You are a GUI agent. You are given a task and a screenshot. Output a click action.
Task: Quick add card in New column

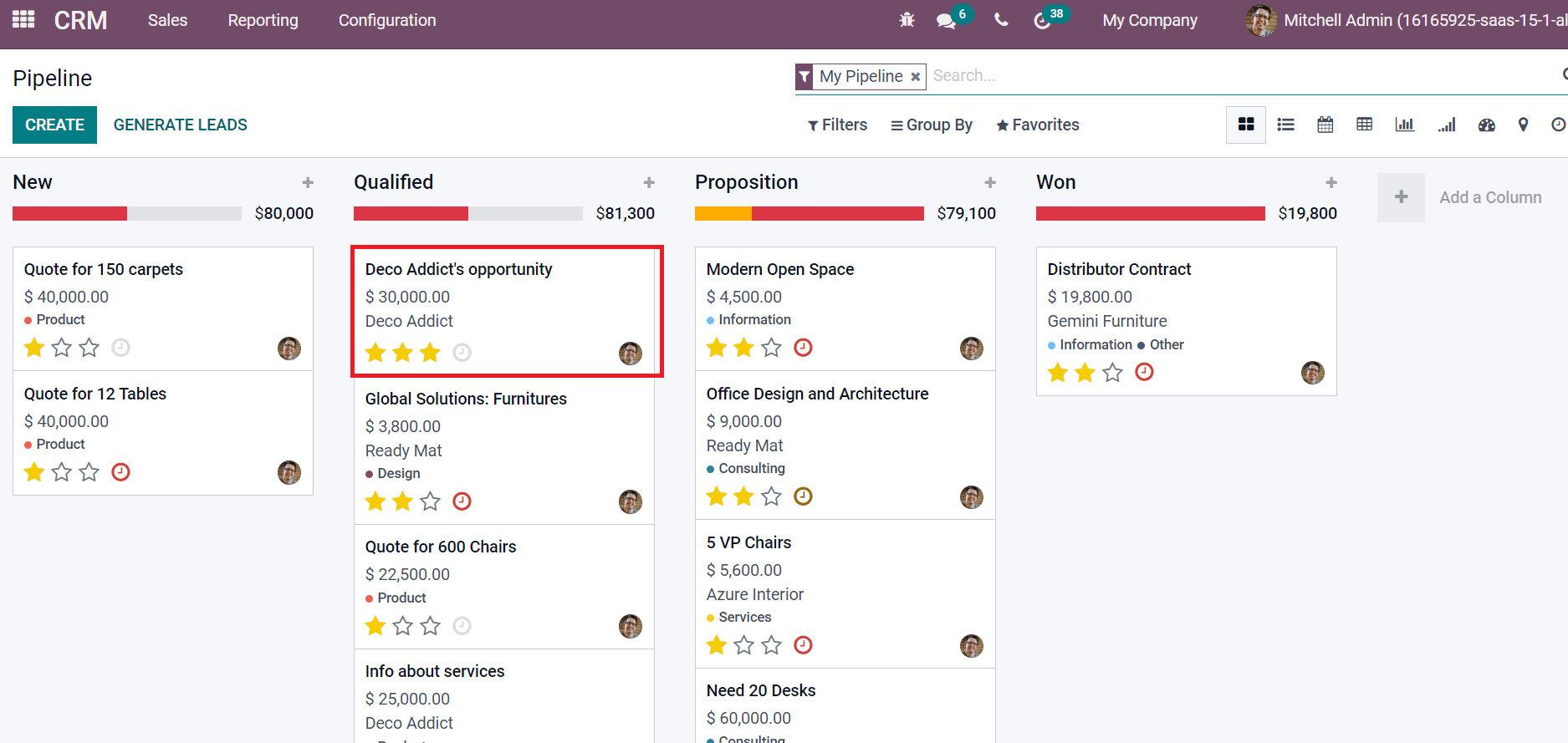pos(308,182)
